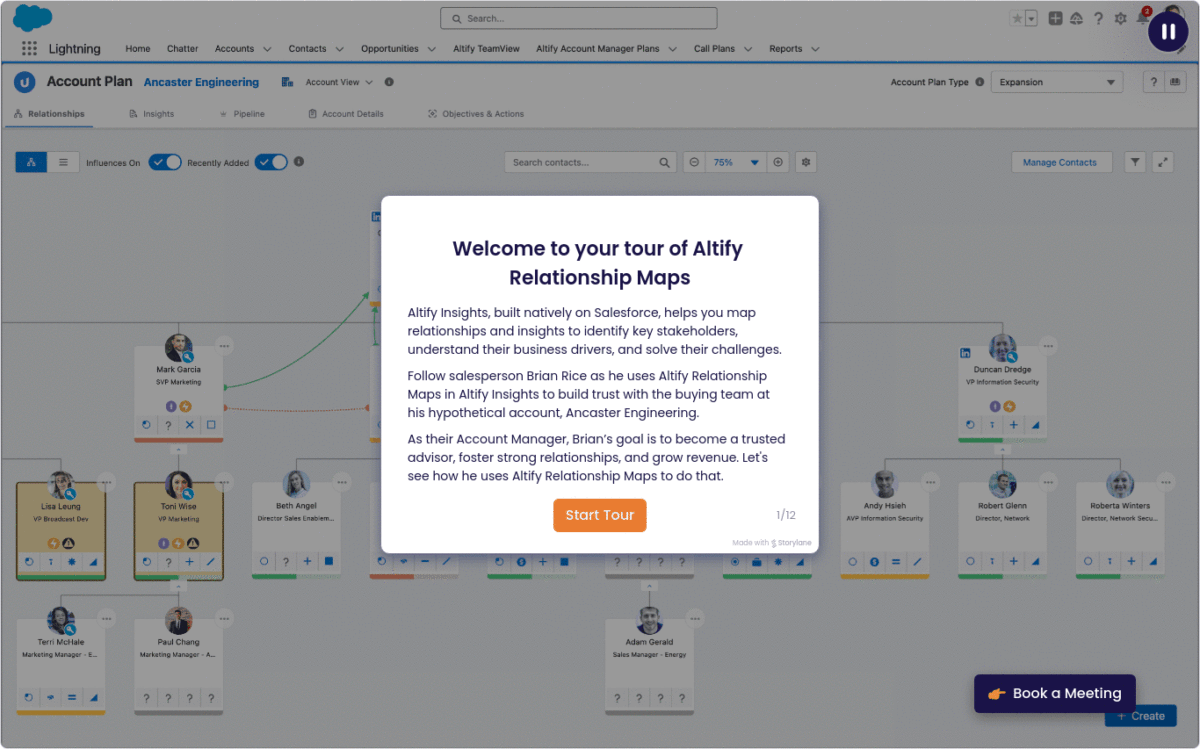Open Account Plan Type Expansion dropdown
The height and width of the screenshot is (749, 1200).
point(1056,82)
